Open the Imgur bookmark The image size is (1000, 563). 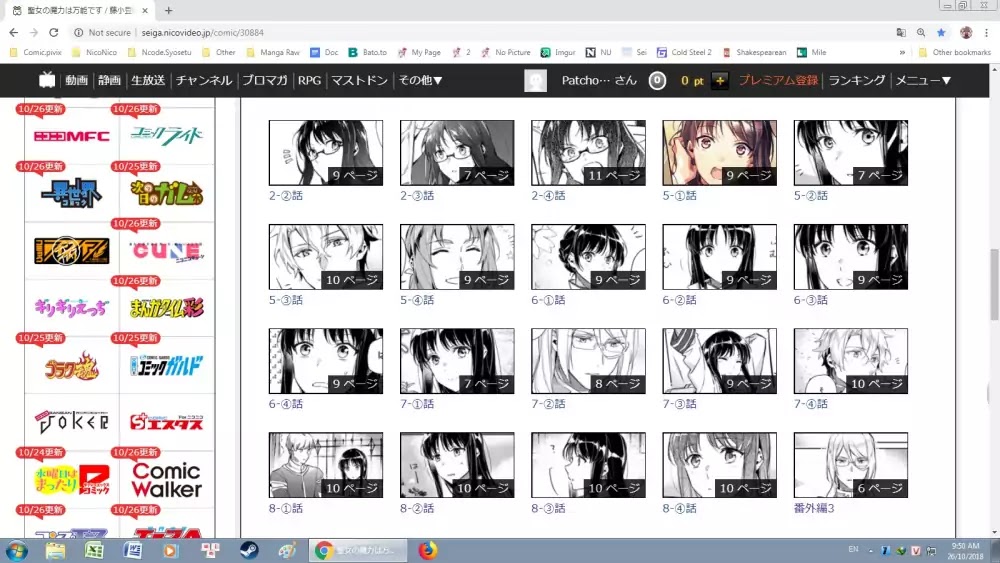[x=559, y=52]
